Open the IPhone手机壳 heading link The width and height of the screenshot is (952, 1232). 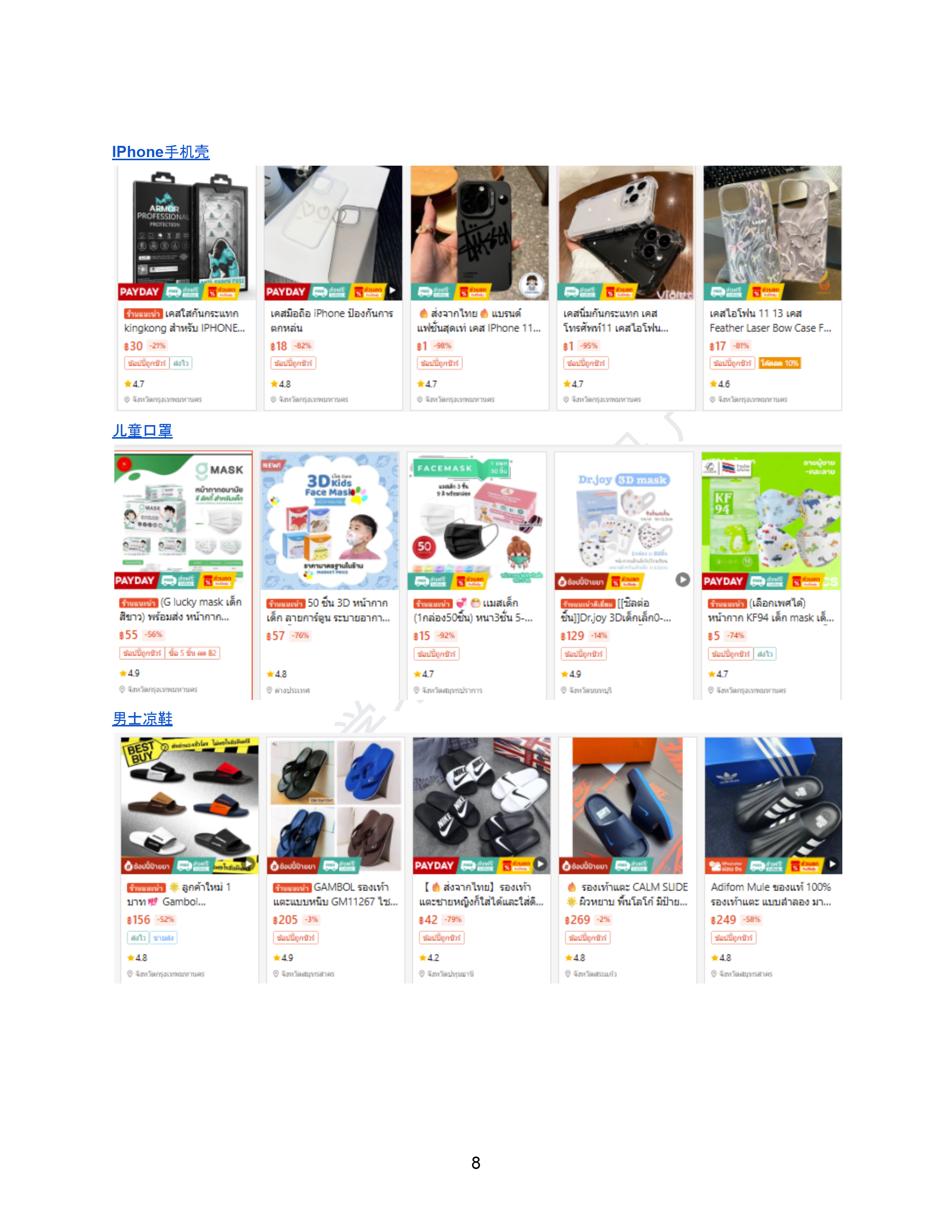tap(161, 152)
